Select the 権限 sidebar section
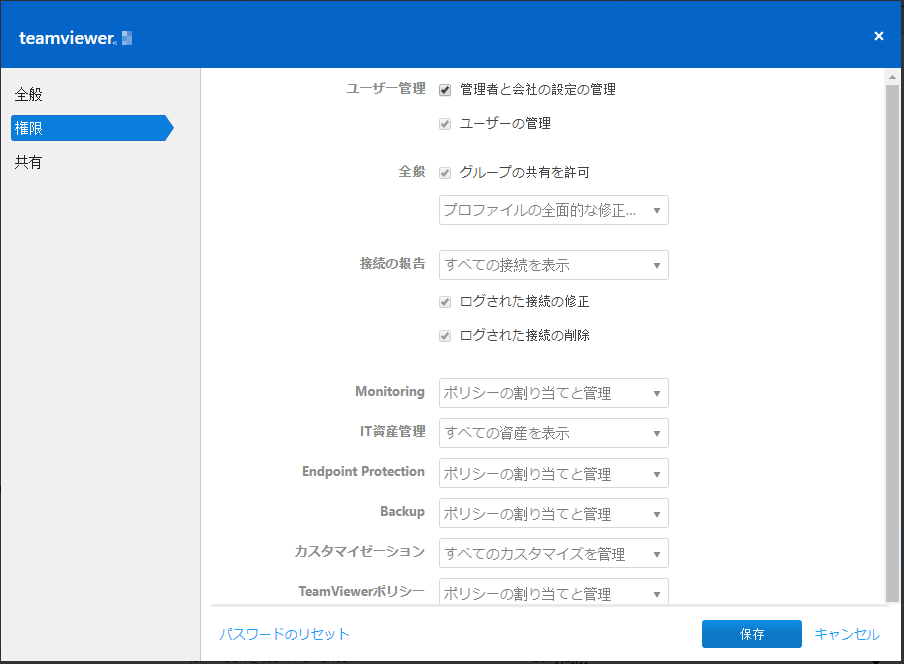This screenshot has width=904, height=664. [x=92, y=128]
